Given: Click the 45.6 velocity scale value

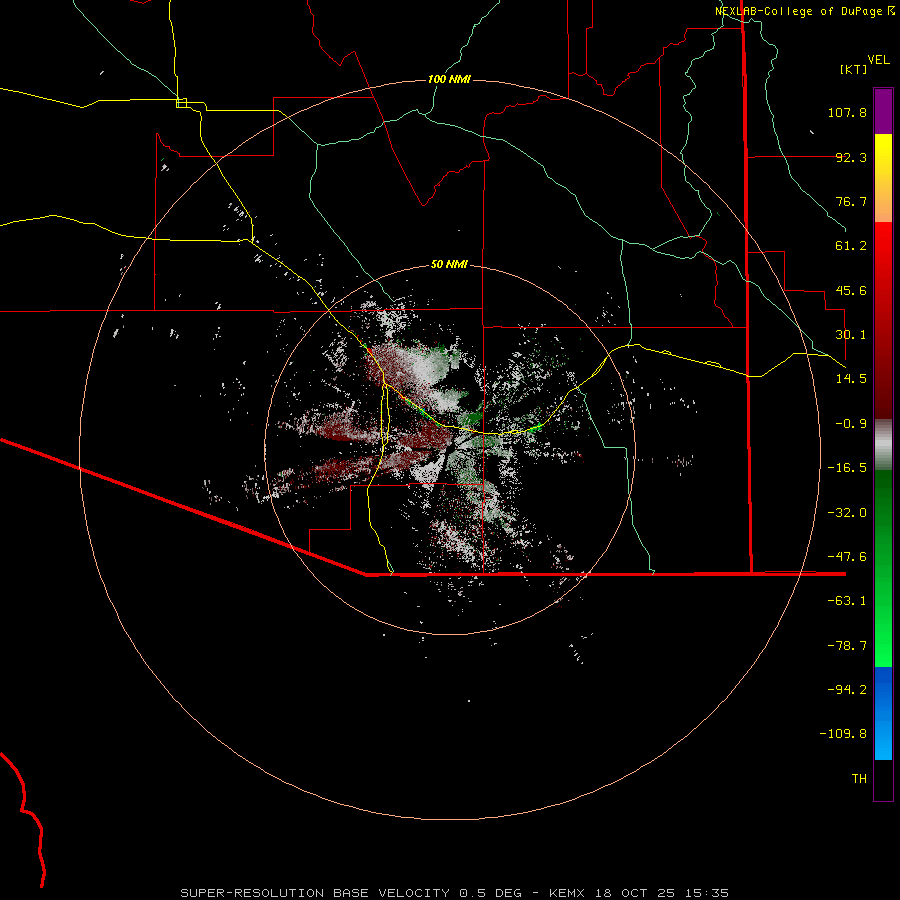Looking at the screenshot, I should coord(851,290).
